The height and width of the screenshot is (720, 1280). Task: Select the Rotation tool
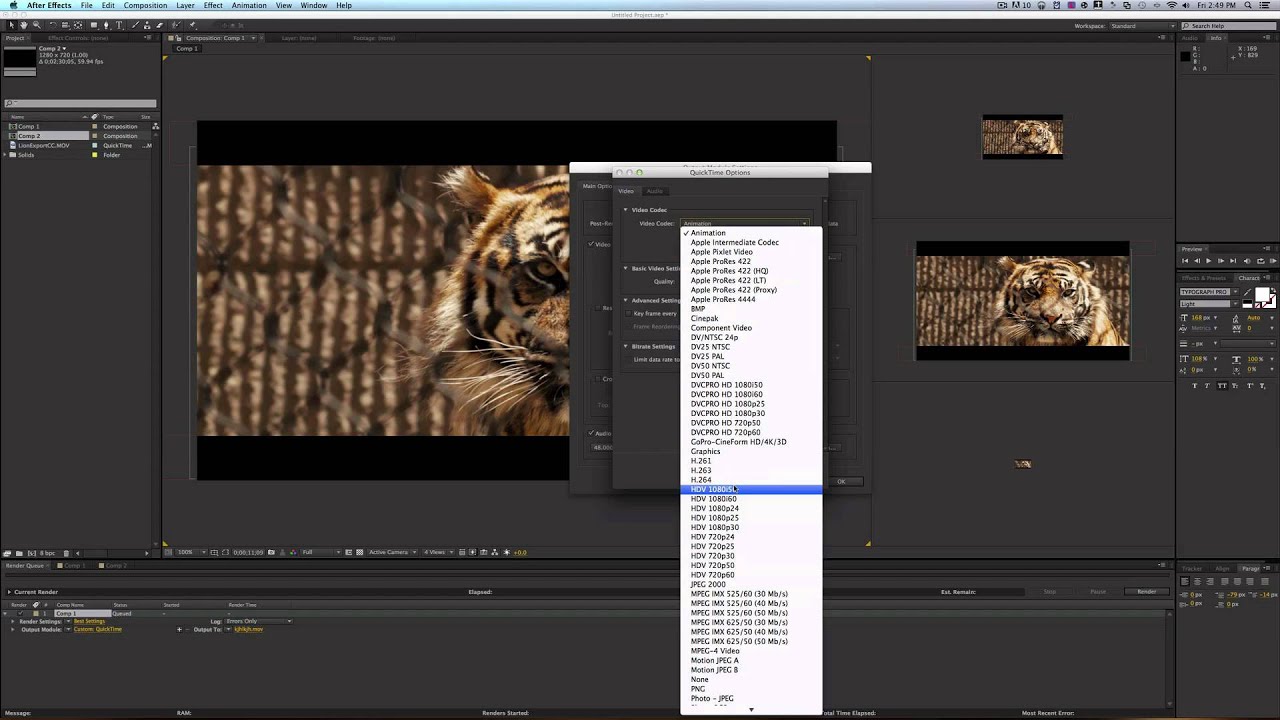click(x=53, y=25)
